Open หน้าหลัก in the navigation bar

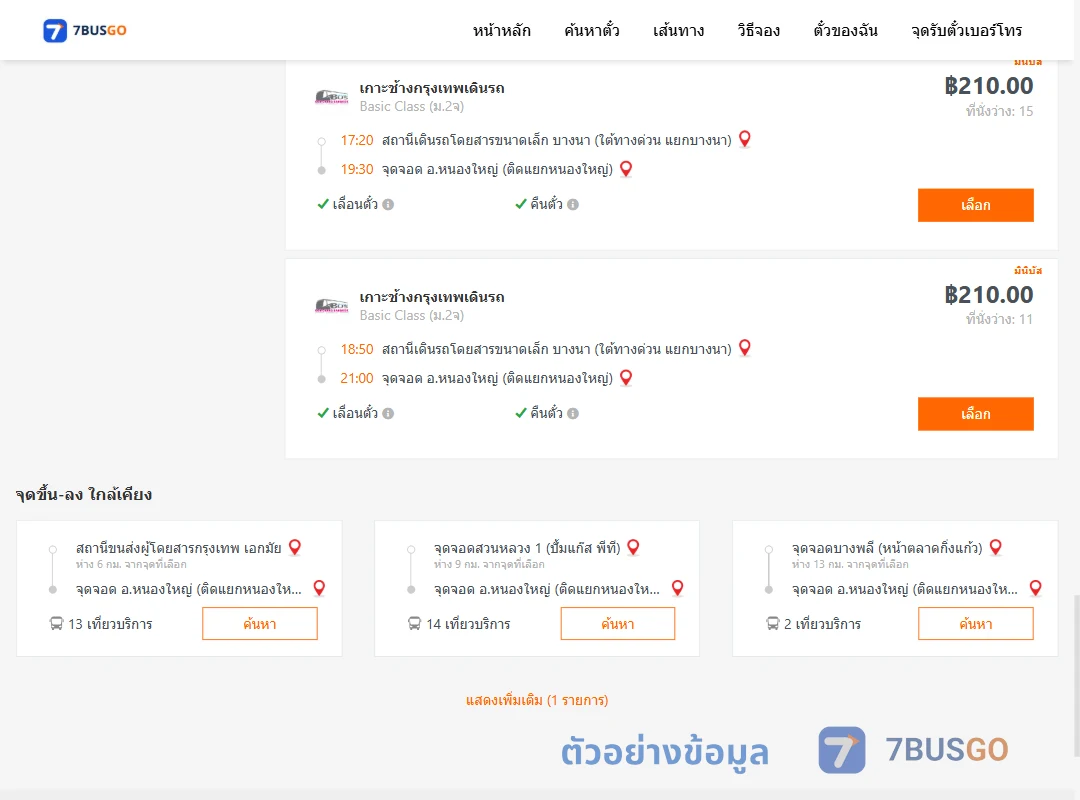pos(501,30)
